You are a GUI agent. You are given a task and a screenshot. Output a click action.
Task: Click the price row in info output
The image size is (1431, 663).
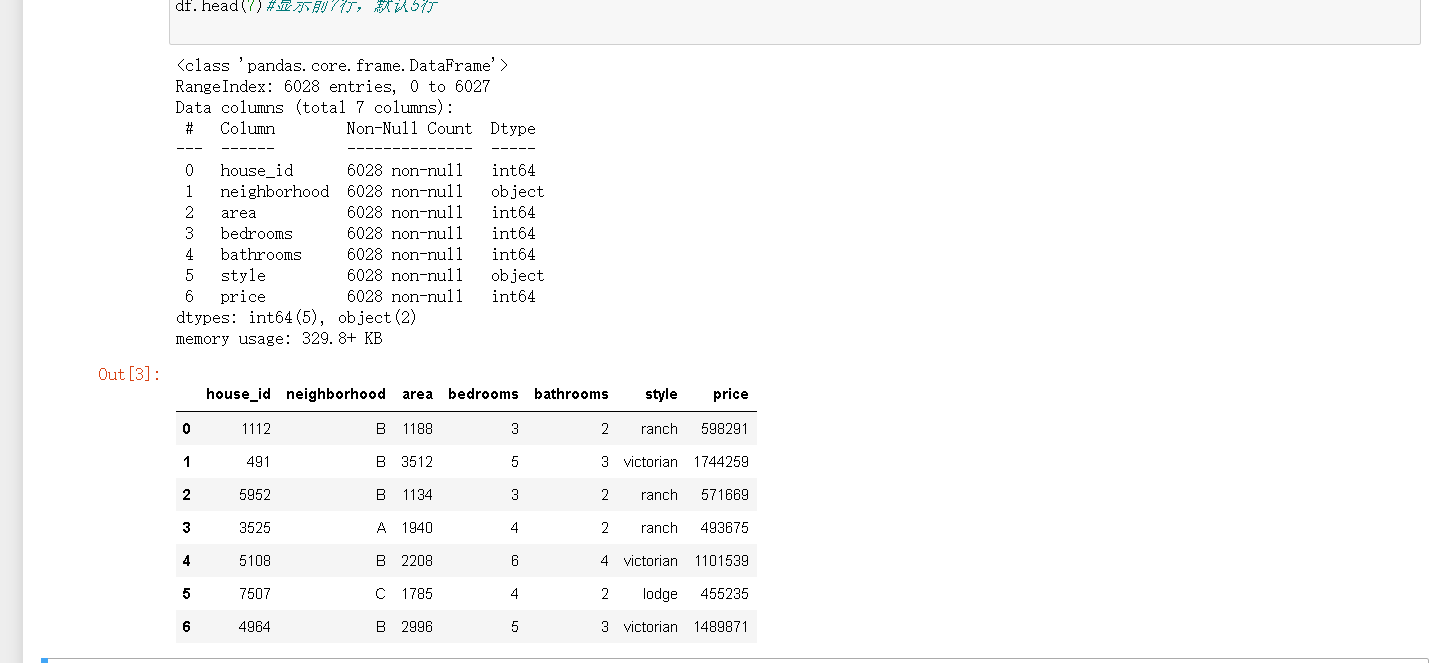click(360, 296)
